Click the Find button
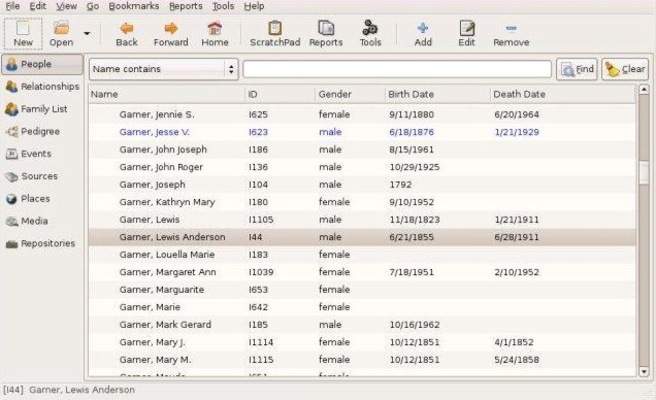The width and height of the screenshot is (656, 400). (x=576, y=70)
